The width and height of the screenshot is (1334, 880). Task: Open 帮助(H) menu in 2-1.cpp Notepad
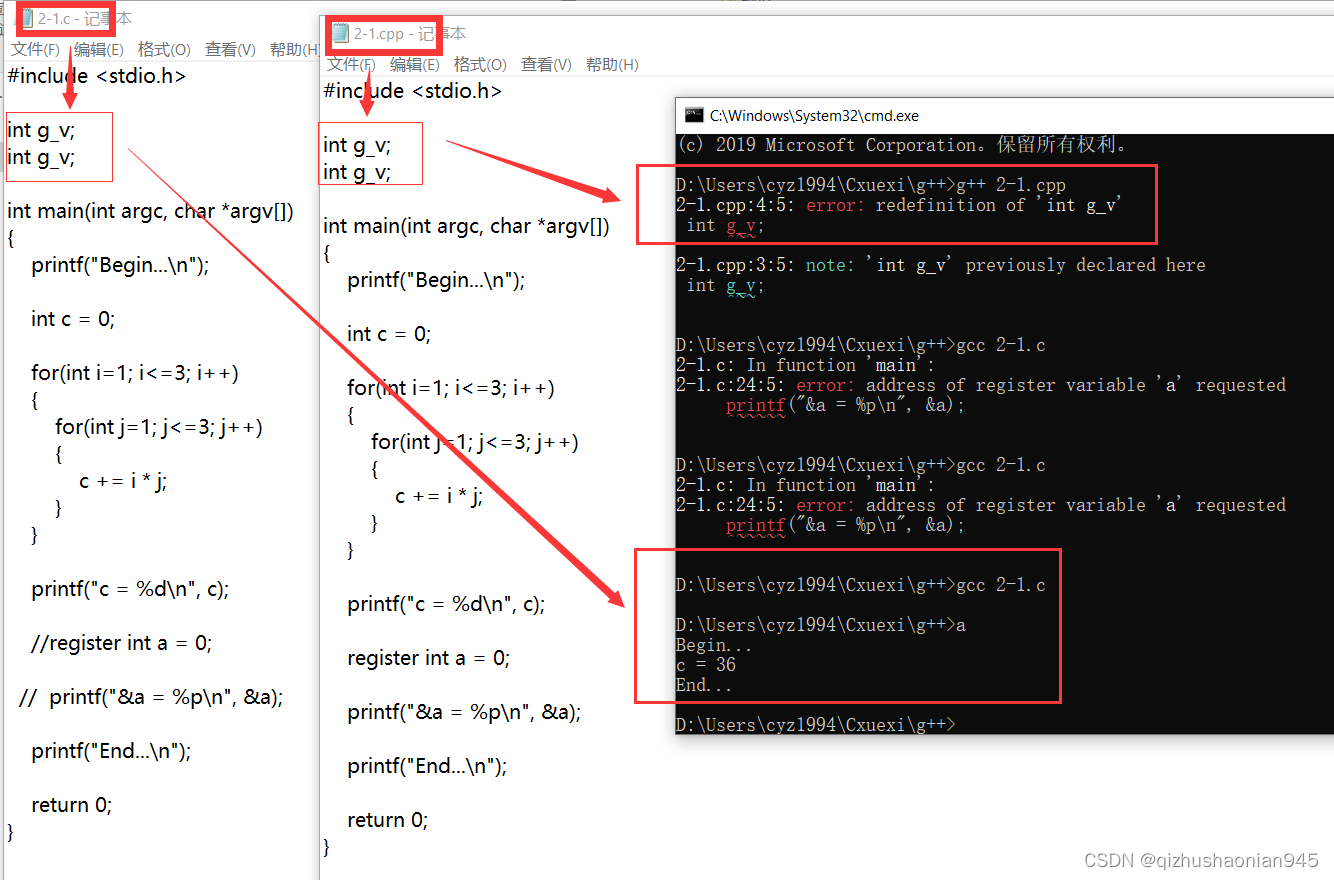(x=612, y=64)
